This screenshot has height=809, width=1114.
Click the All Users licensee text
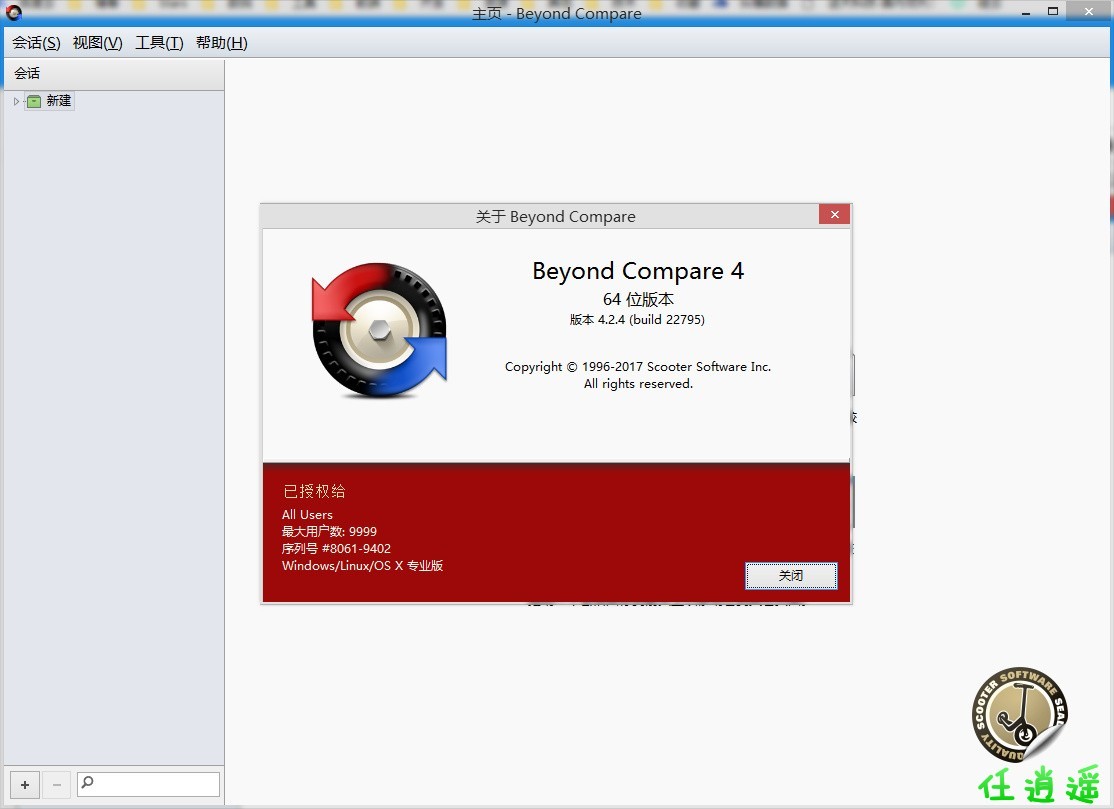point(307,514)
